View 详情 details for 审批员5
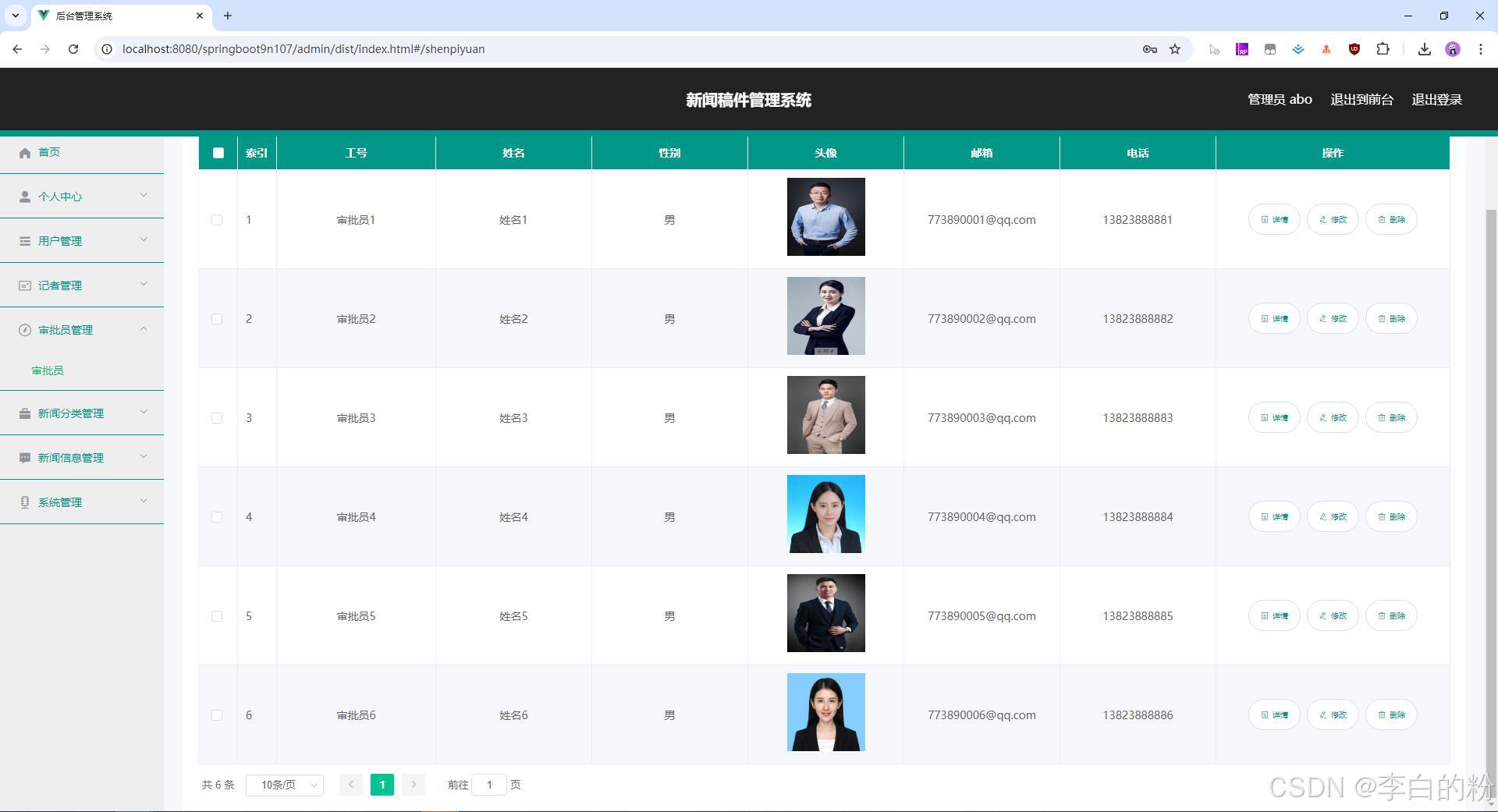 tap(1274, 615)
